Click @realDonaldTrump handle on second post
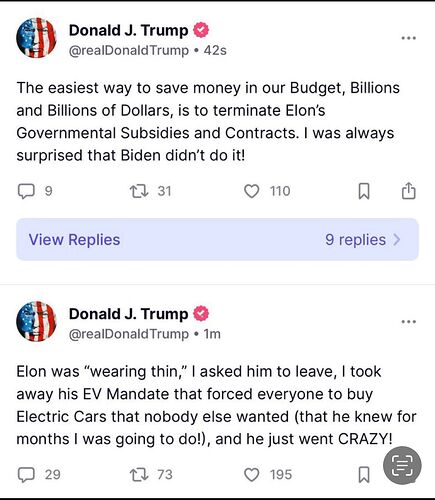Screen dimensions: 435x500 129,334
